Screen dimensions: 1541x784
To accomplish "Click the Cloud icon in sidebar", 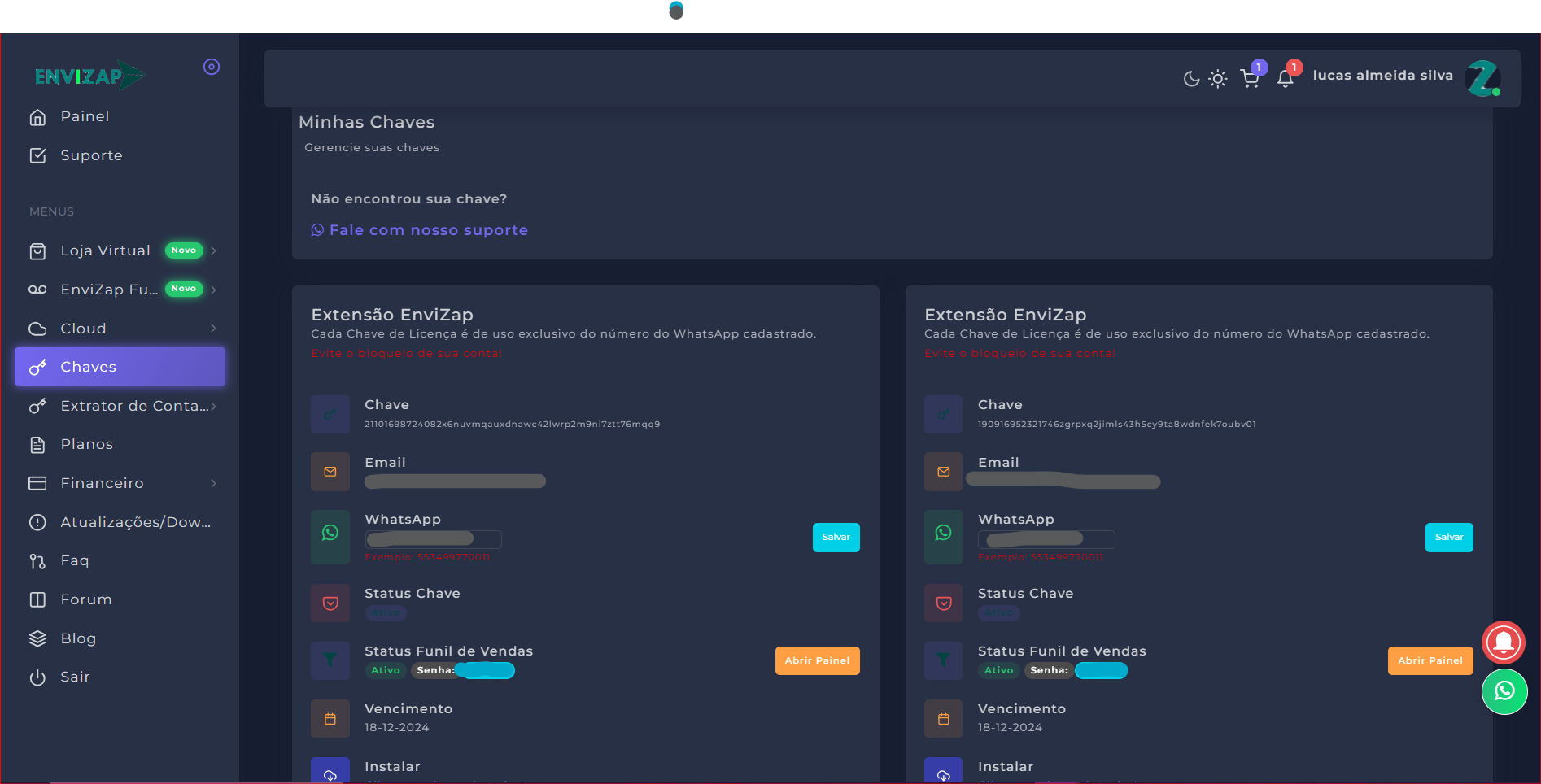I will pos(37,329).
